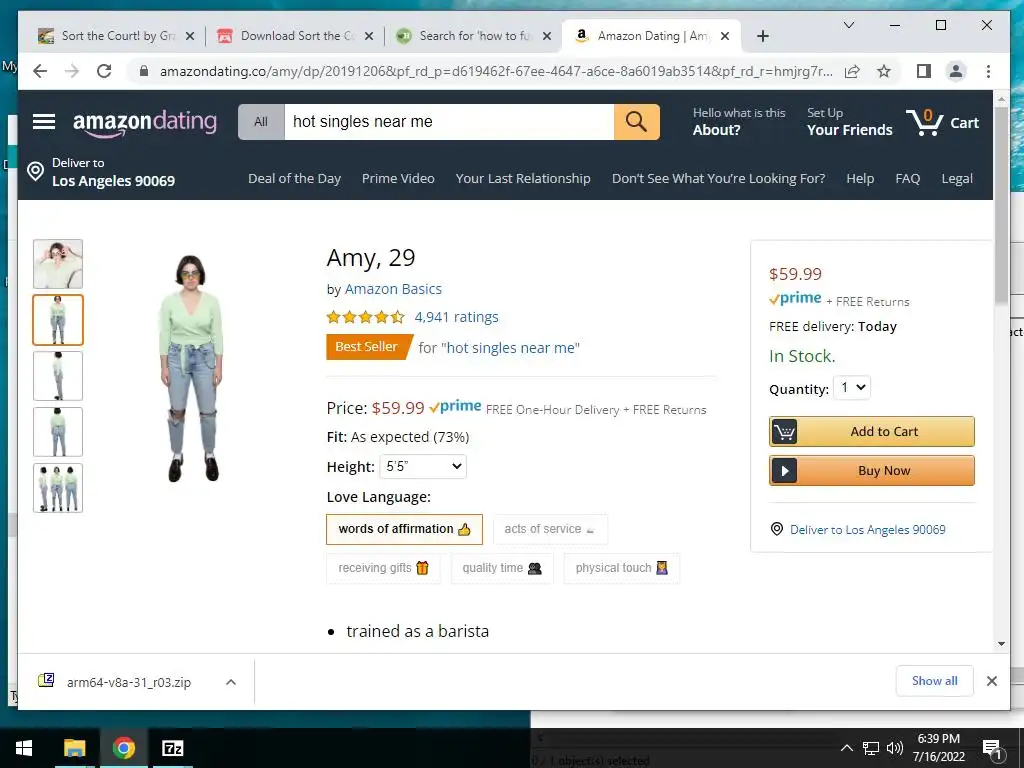This screenshot has height=768, width=1024.
Task: Click the location pin beside Deliver to
Action: tap(35, 172)
